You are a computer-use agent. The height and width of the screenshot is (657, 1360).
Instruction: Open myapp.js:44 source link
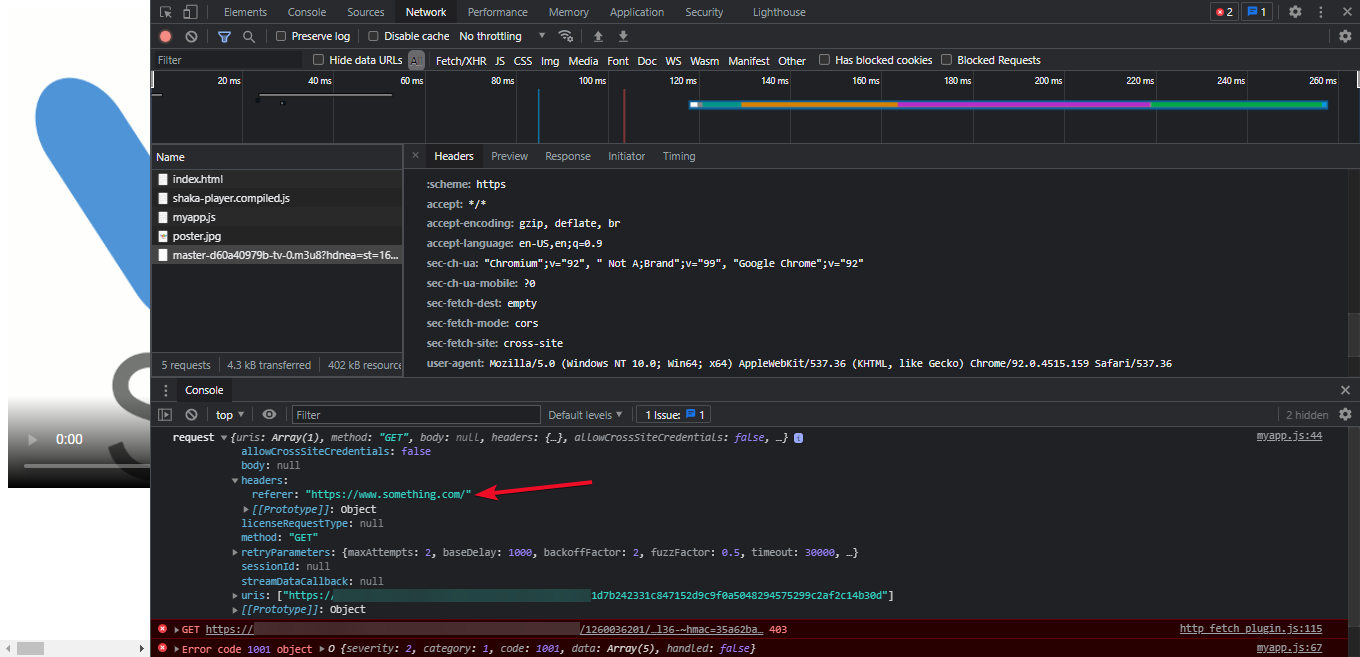tap(1289, 436)
